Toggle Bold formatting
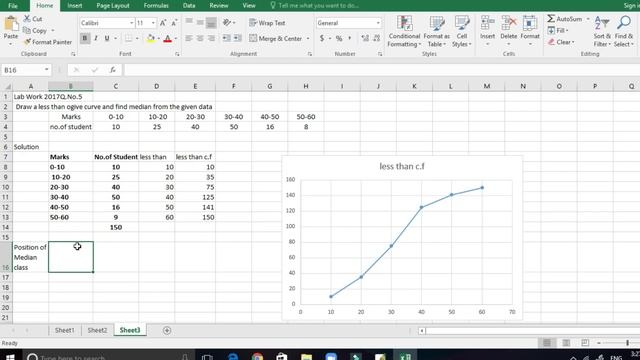 pyautogui.click(x=85, y=38)
